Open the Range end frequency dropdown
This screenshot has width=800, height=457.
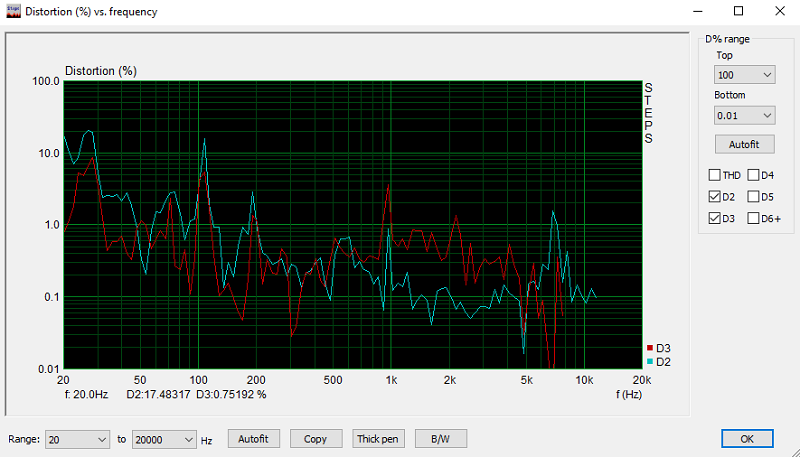point(164,440)
